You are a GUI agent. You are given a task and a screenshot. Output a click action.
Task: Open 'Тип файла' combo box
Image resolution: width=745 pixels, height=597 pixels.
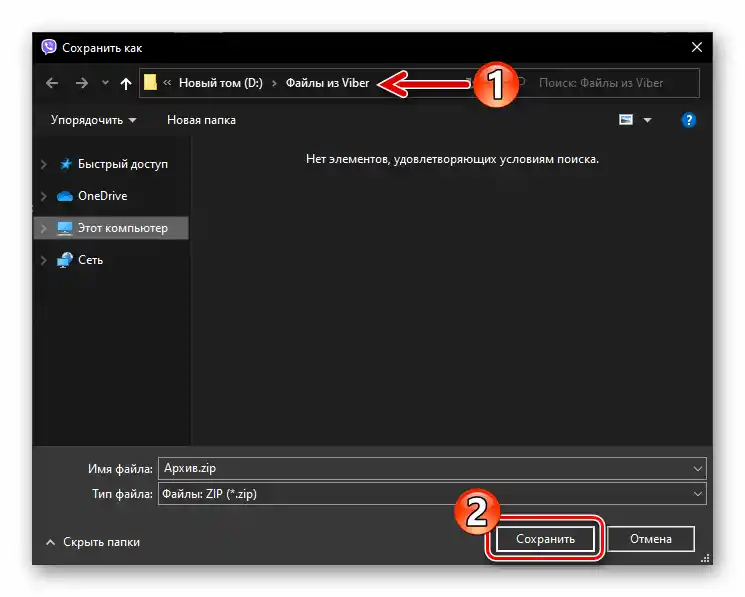click(x=432, y=494)
